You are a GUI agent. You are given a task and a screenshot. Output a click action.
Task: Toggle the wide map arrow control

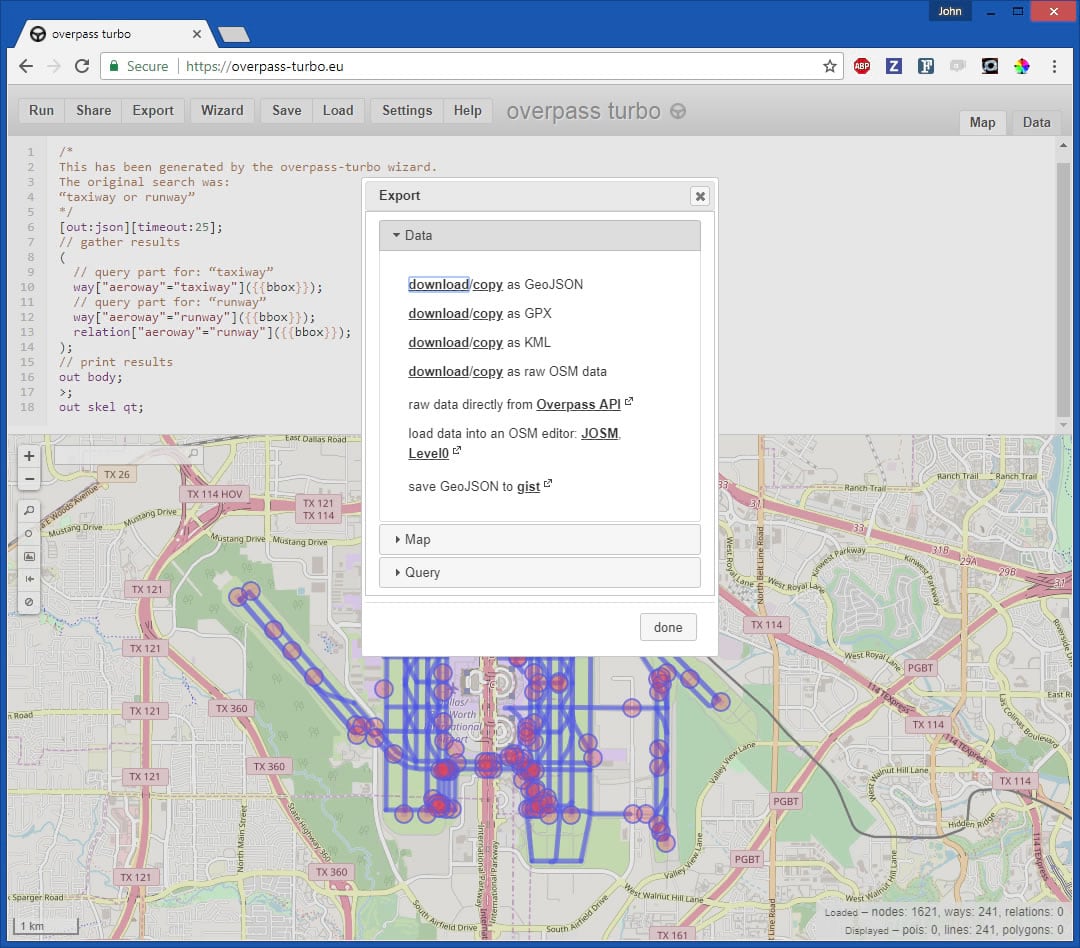click(x=29, y=579)
